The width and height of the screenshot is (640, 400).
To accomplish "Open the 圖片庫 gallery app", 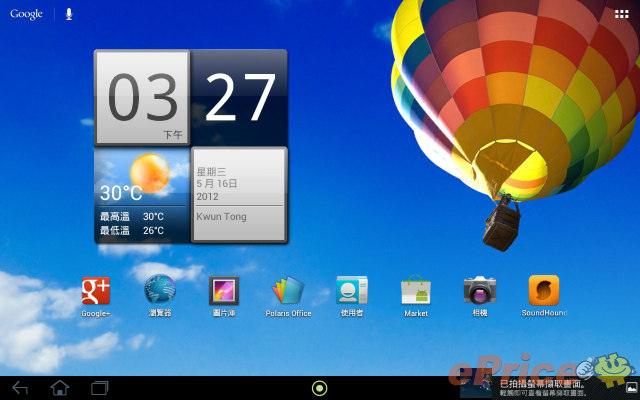I will coord(224,291).
